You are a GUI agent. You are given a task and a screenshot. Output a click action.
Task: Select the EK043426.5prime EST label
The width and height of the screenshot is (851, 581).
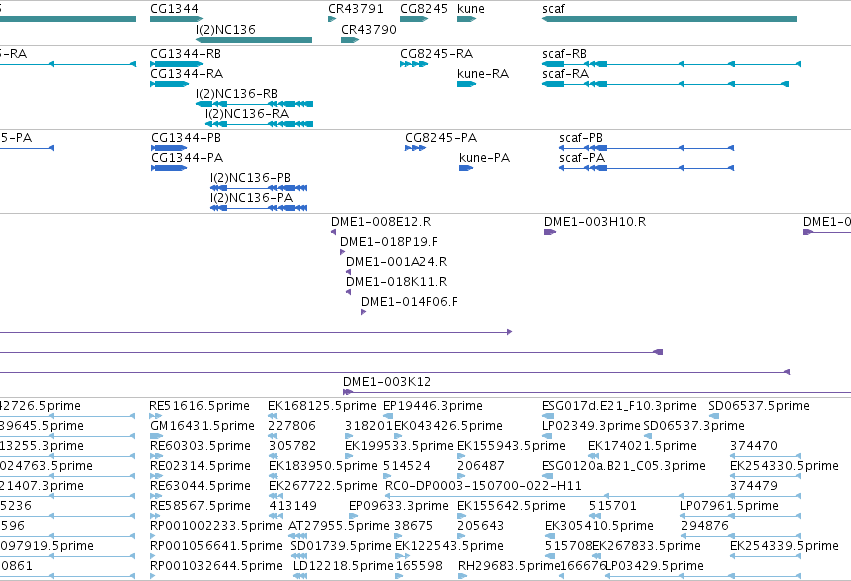coord(448,425)
